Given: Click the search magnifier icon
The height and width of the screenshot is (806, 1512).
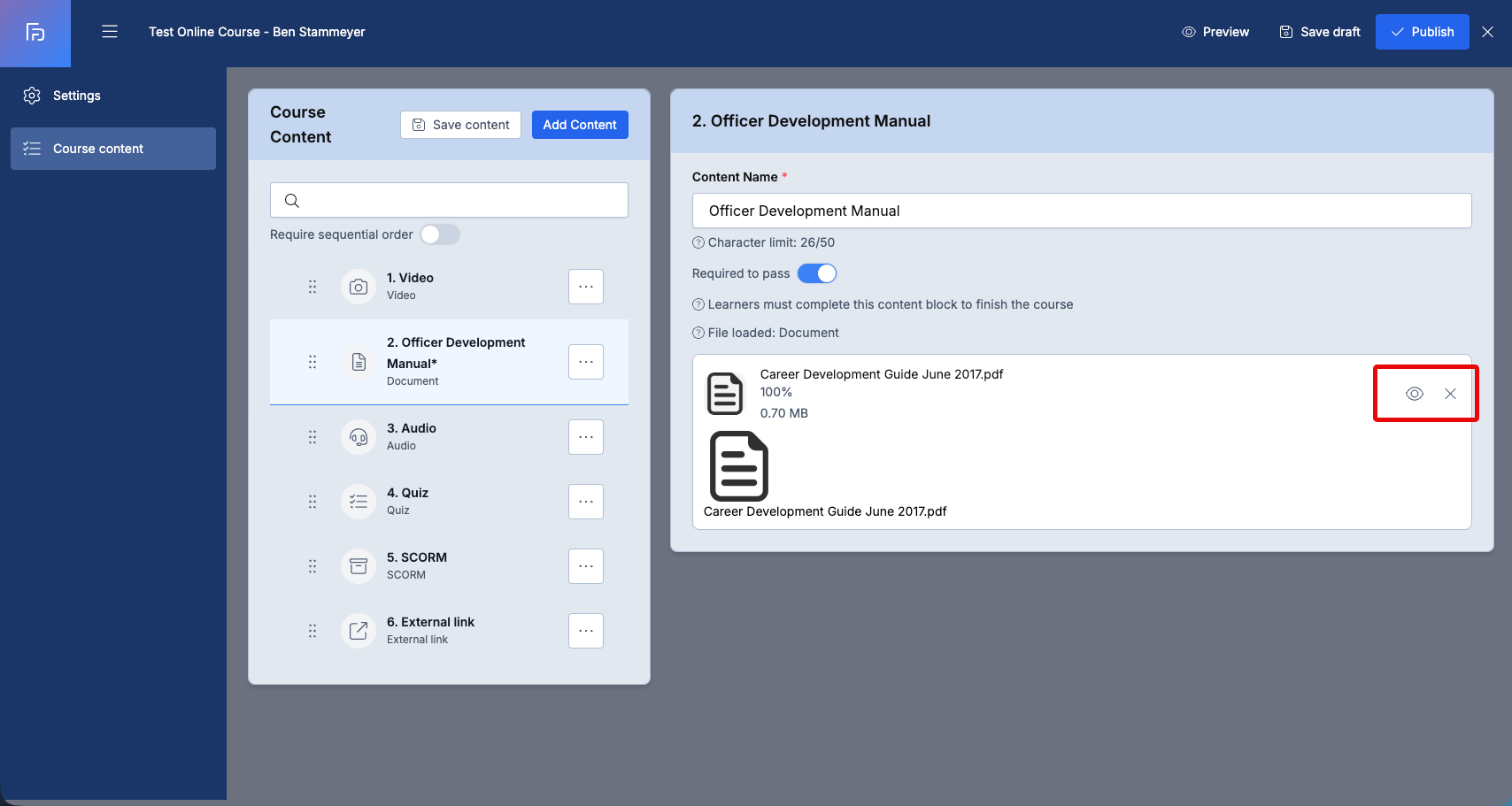Looking at the screenshot, I should pyautogui.click(x=292, y=201).
